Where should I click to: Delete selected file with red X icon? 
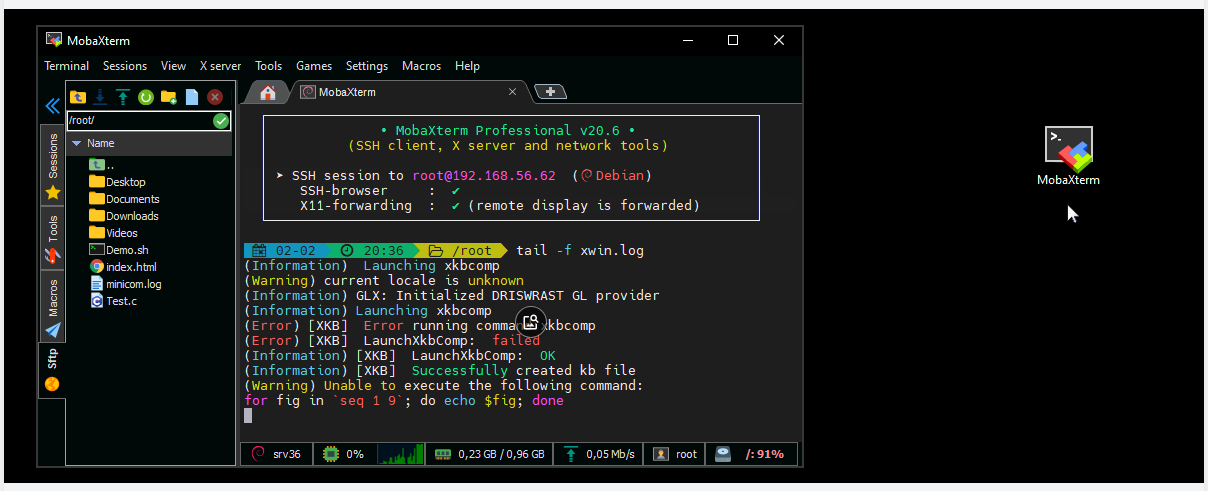pos(215,97)
